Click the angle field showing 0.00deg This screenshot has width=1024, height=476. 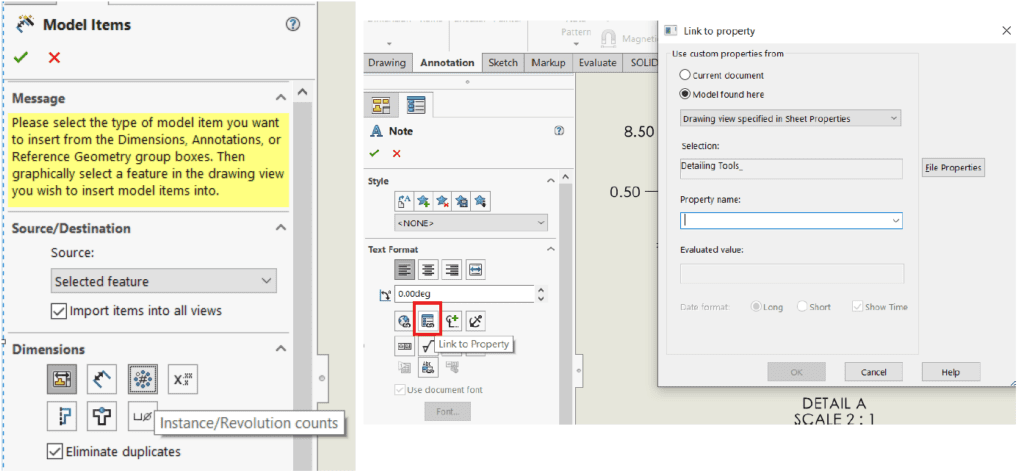coord(464,294)
